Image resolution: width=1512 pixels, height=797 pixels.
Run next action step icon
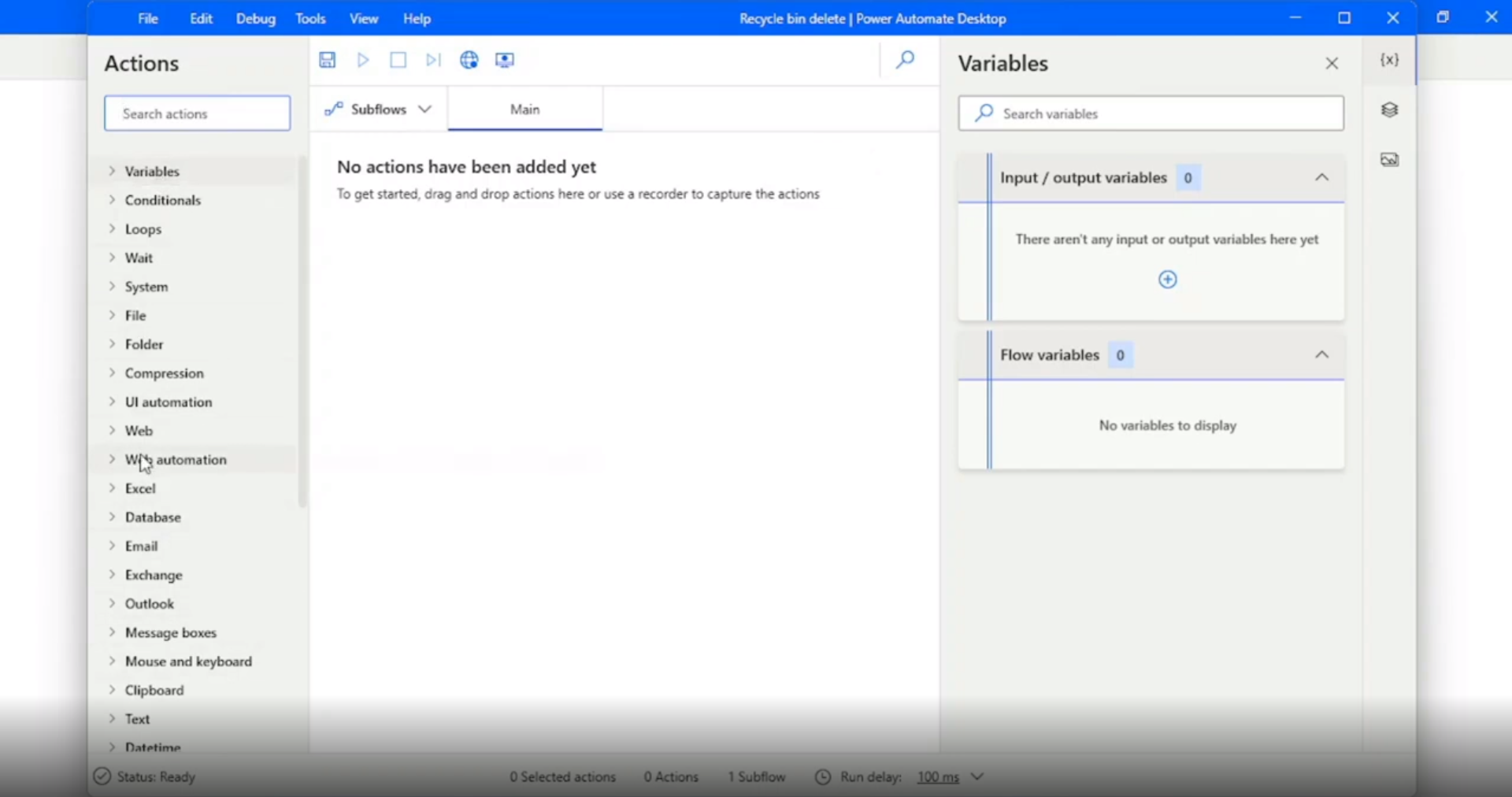point(433,60)
